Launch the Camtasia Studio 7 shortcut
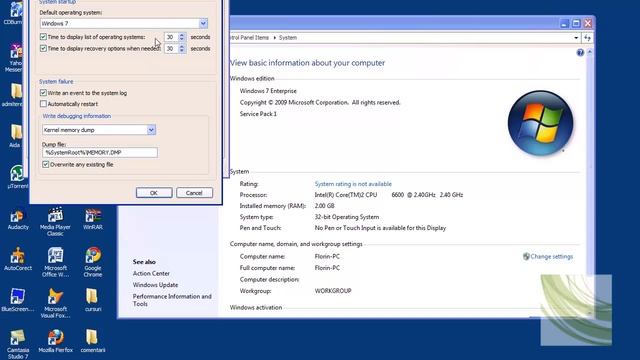This screenshot has width=640, height=360. pos(18,344)
